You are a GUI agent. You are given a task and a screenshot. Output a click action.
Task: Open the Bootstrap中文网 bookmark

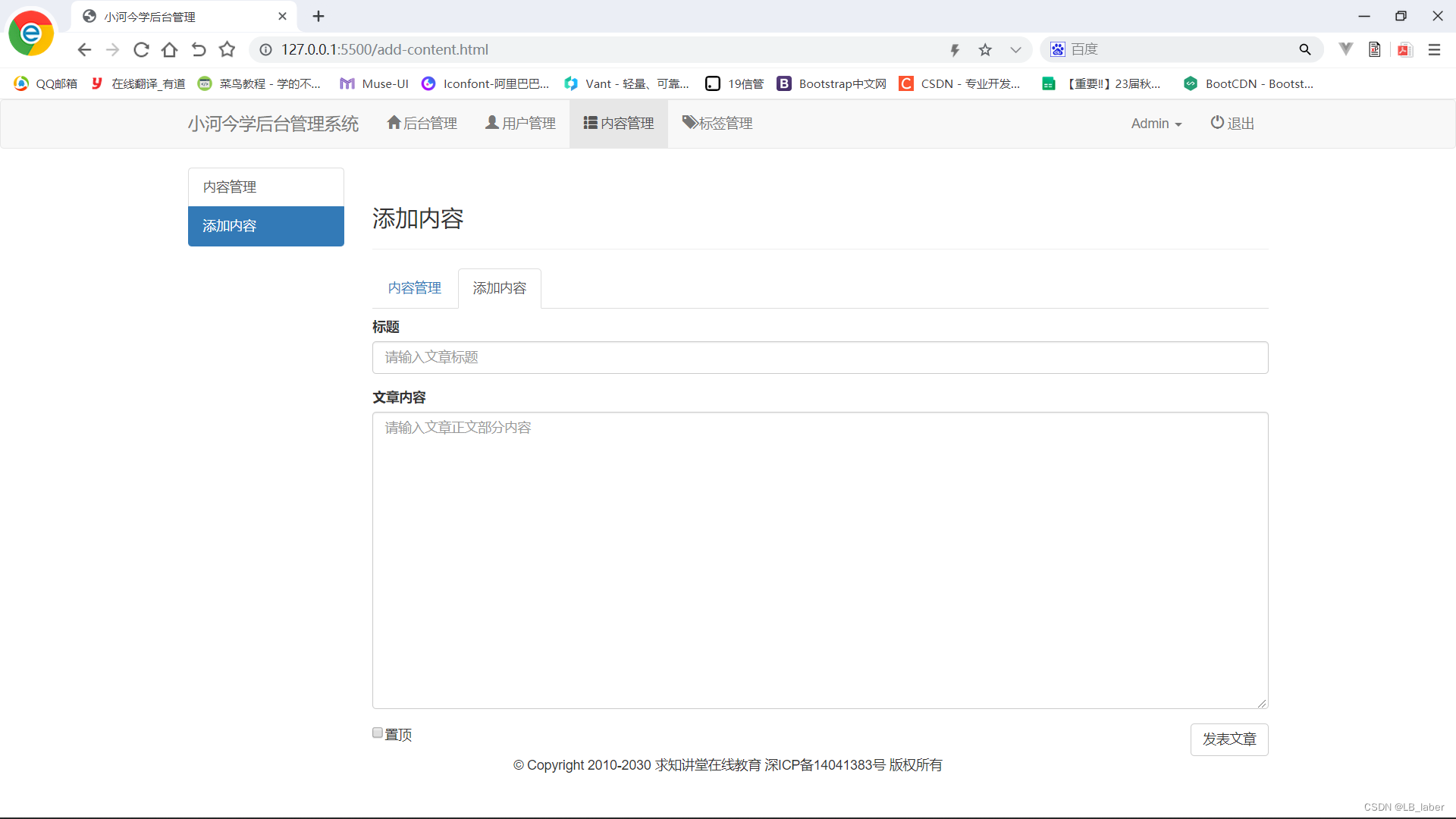tap(832, 83)
